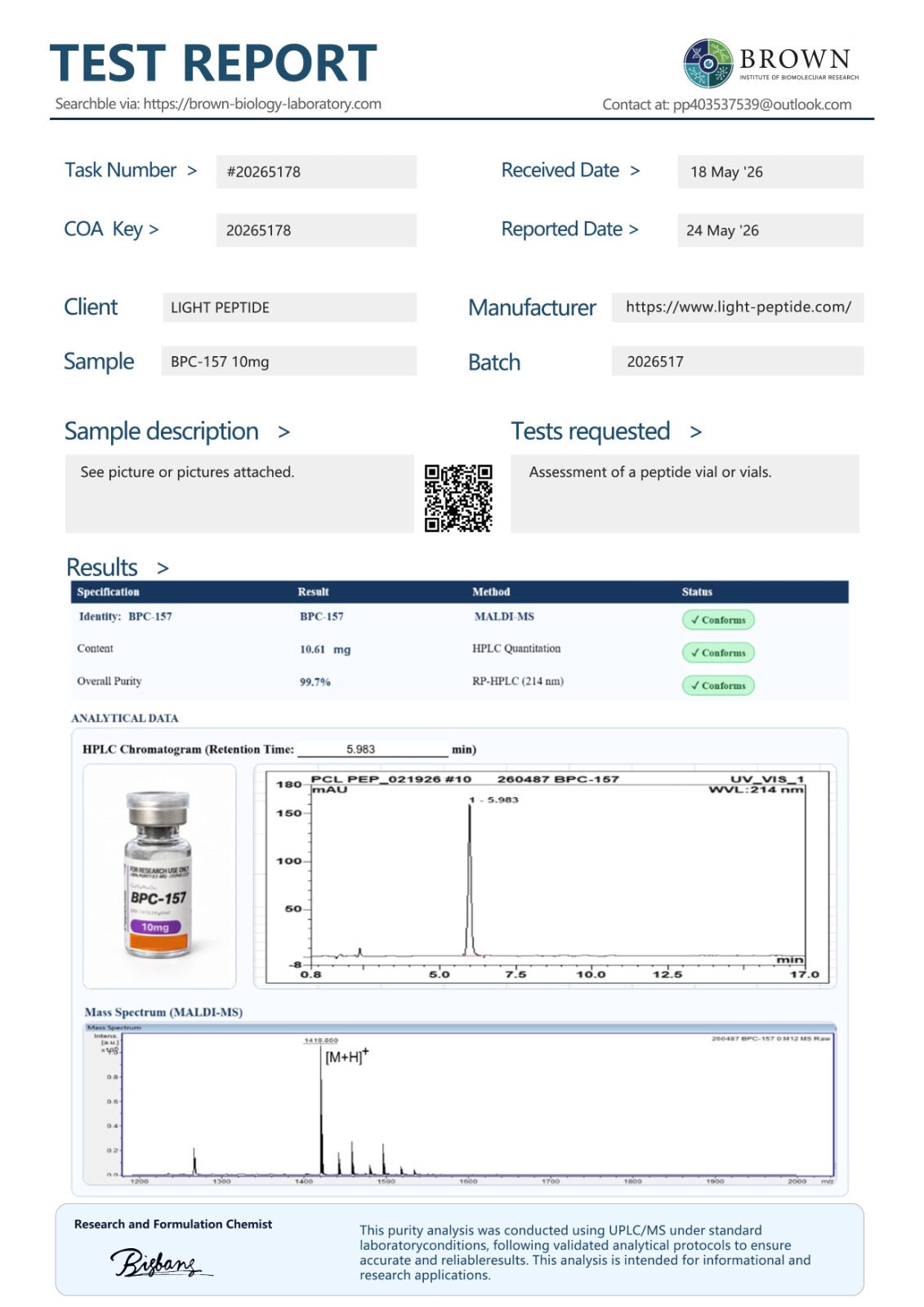Screen dimensions: 924x1307
Task: Click the See picture or pictures attached box
Action: pyautogui.click(x=239, y=493)
